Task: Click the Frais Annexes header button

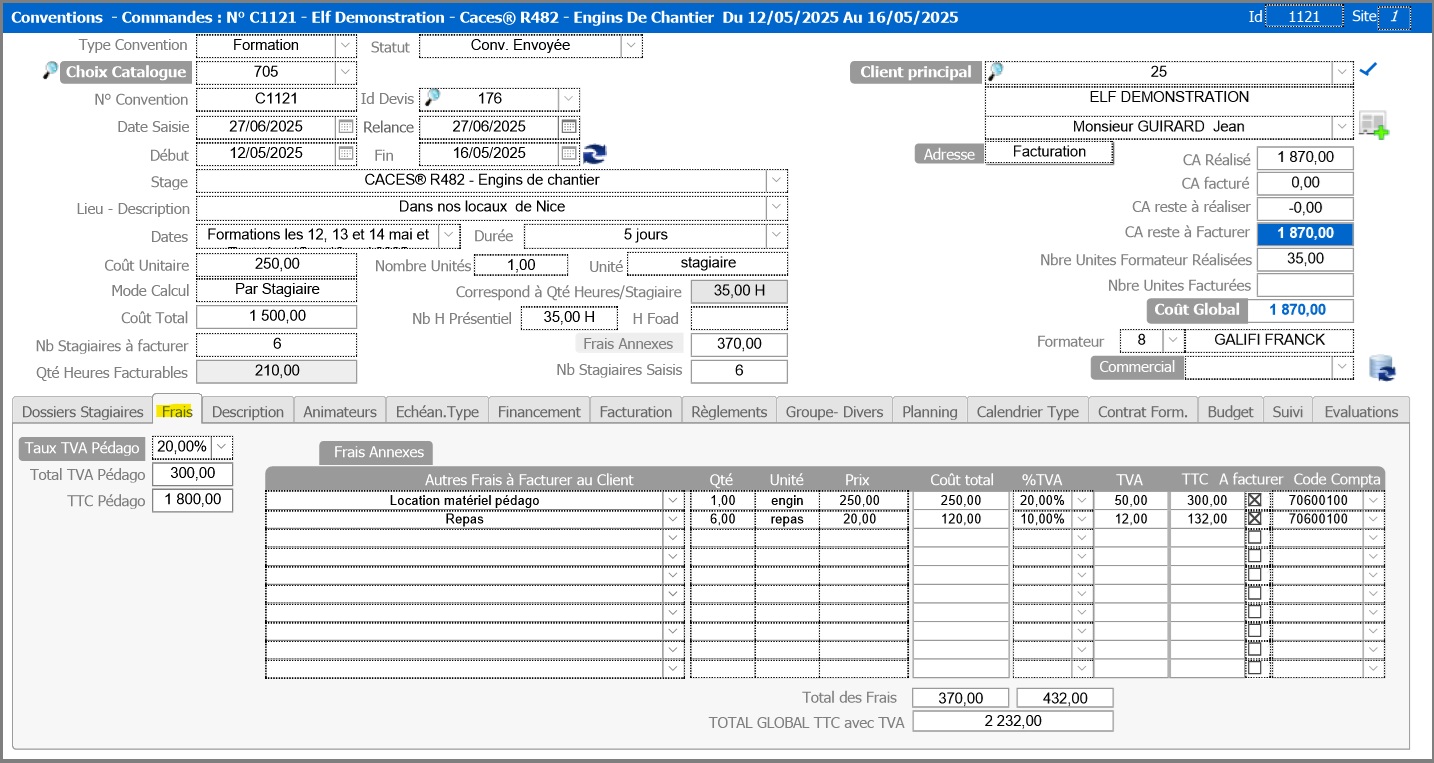Action: tap(376, 452)
